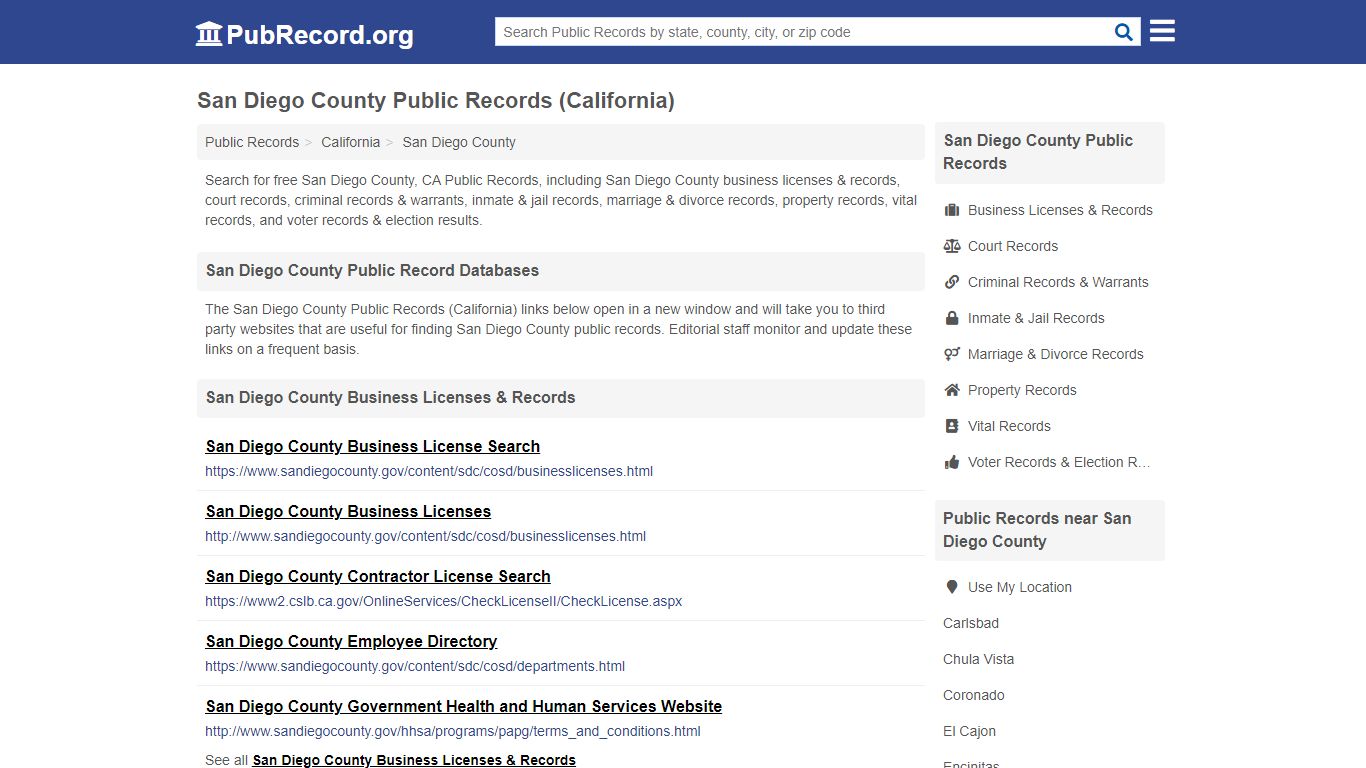Click the house icon beside Property Records

pos(952,390)
